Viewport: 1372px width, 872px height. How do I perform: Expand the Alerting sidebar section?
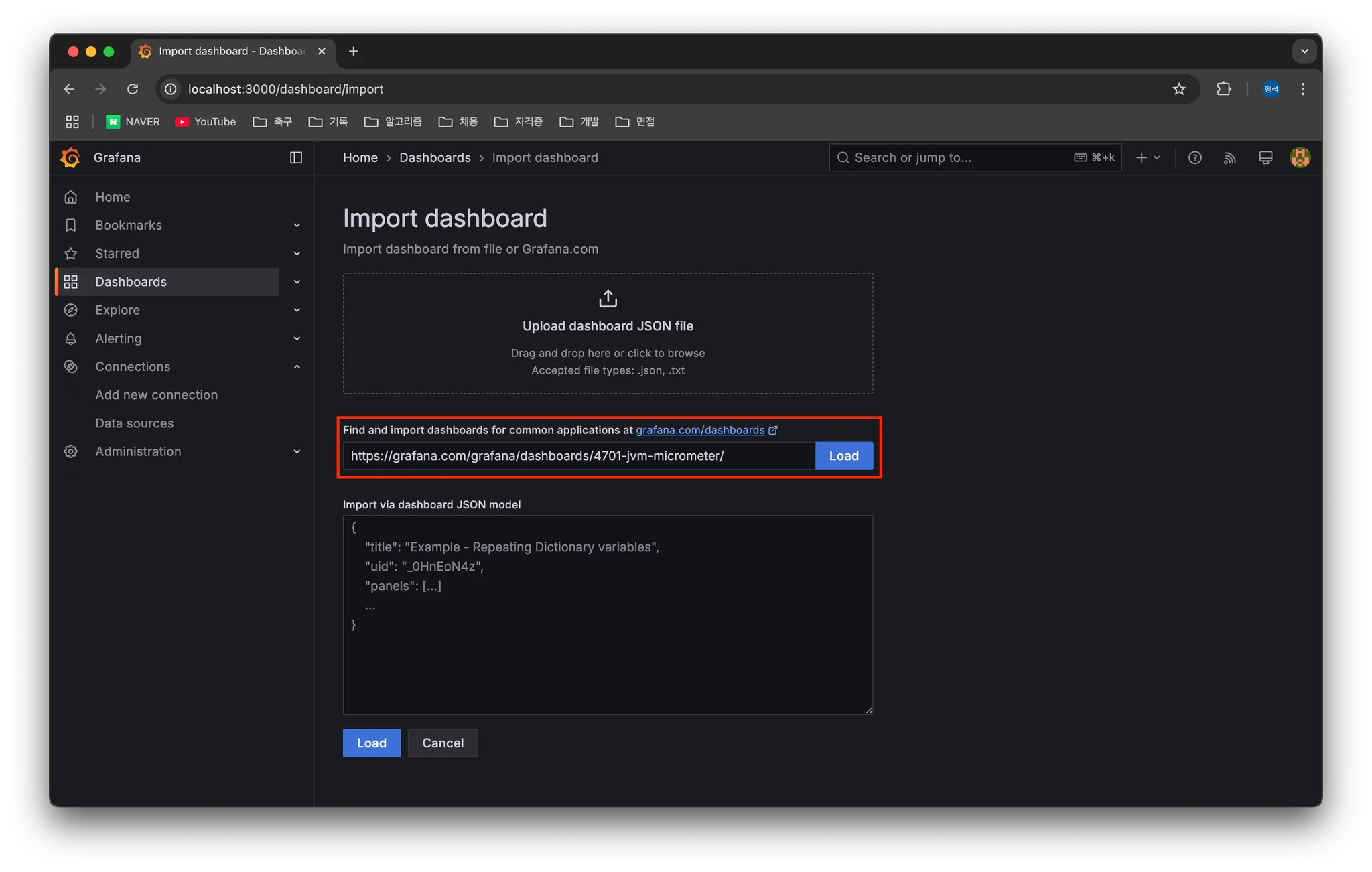point(297,339)
